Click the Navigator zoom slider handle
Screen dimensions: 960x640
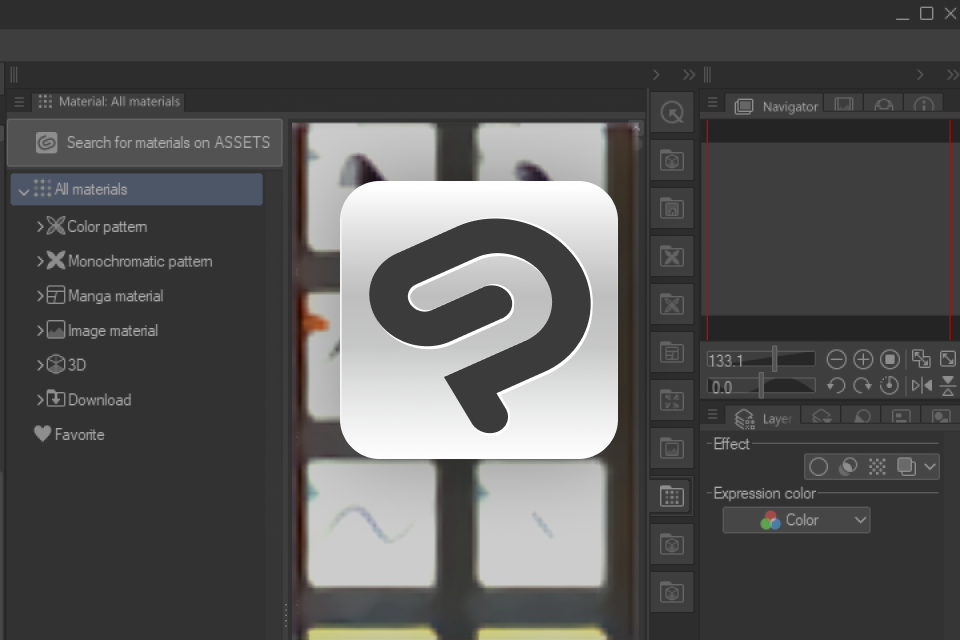(774, 359)
